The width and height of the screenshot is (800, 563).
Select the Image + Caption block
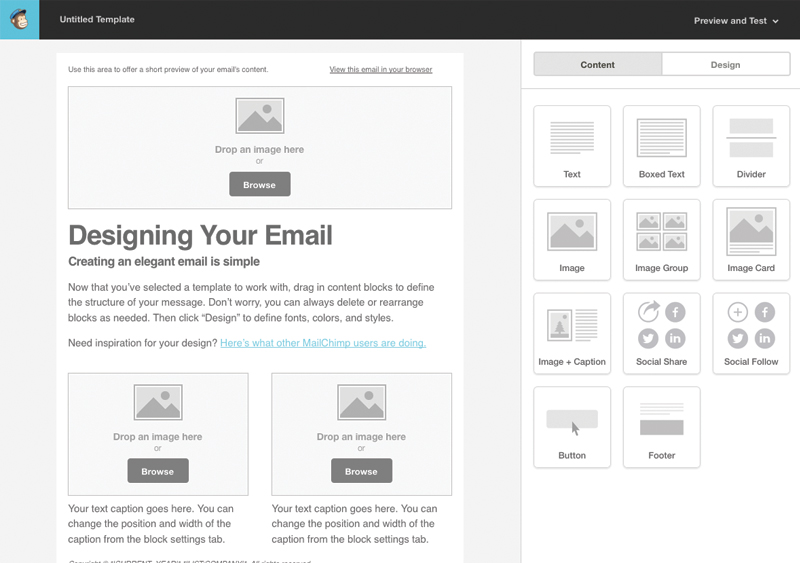(x=572, y=333)
